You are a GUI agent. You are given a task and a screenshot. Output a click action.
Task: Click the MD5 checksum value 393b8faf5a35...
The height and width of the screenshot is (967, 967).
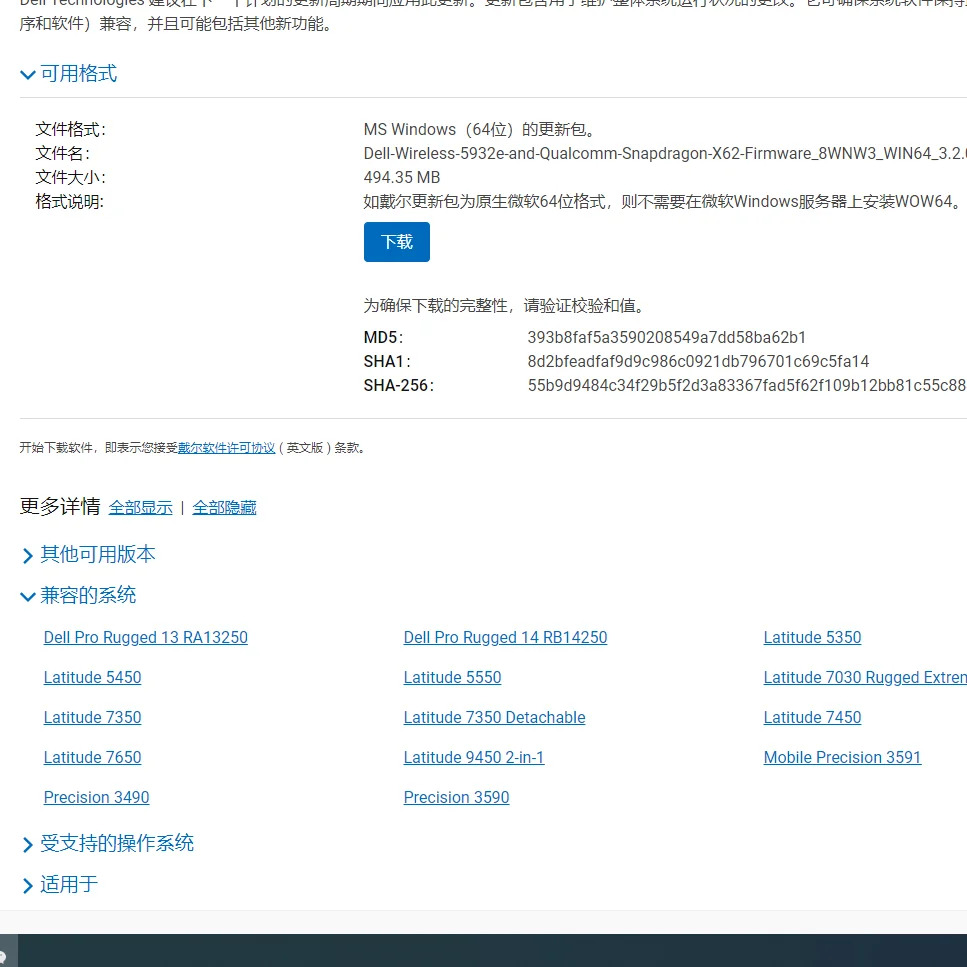point(667,337)
